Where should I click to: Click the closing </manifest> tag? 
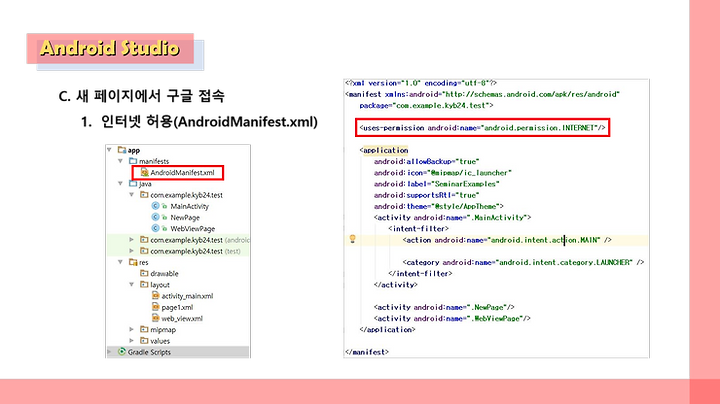click(x=366, y=352)
